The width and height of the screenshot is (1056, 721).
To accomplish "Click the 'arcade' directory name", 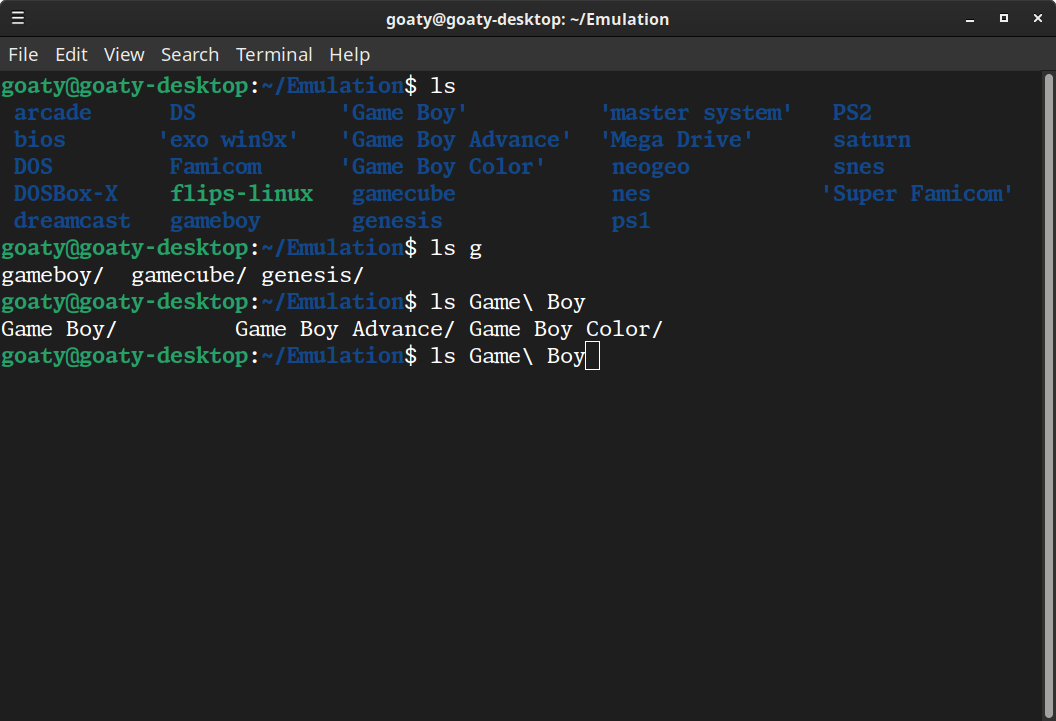I will point(53,112).
